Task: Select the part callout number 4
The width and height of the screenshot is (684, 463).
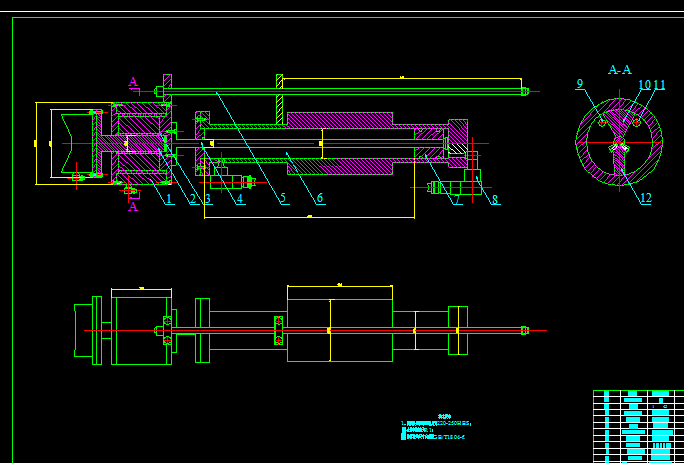Action: coord(239,199)
